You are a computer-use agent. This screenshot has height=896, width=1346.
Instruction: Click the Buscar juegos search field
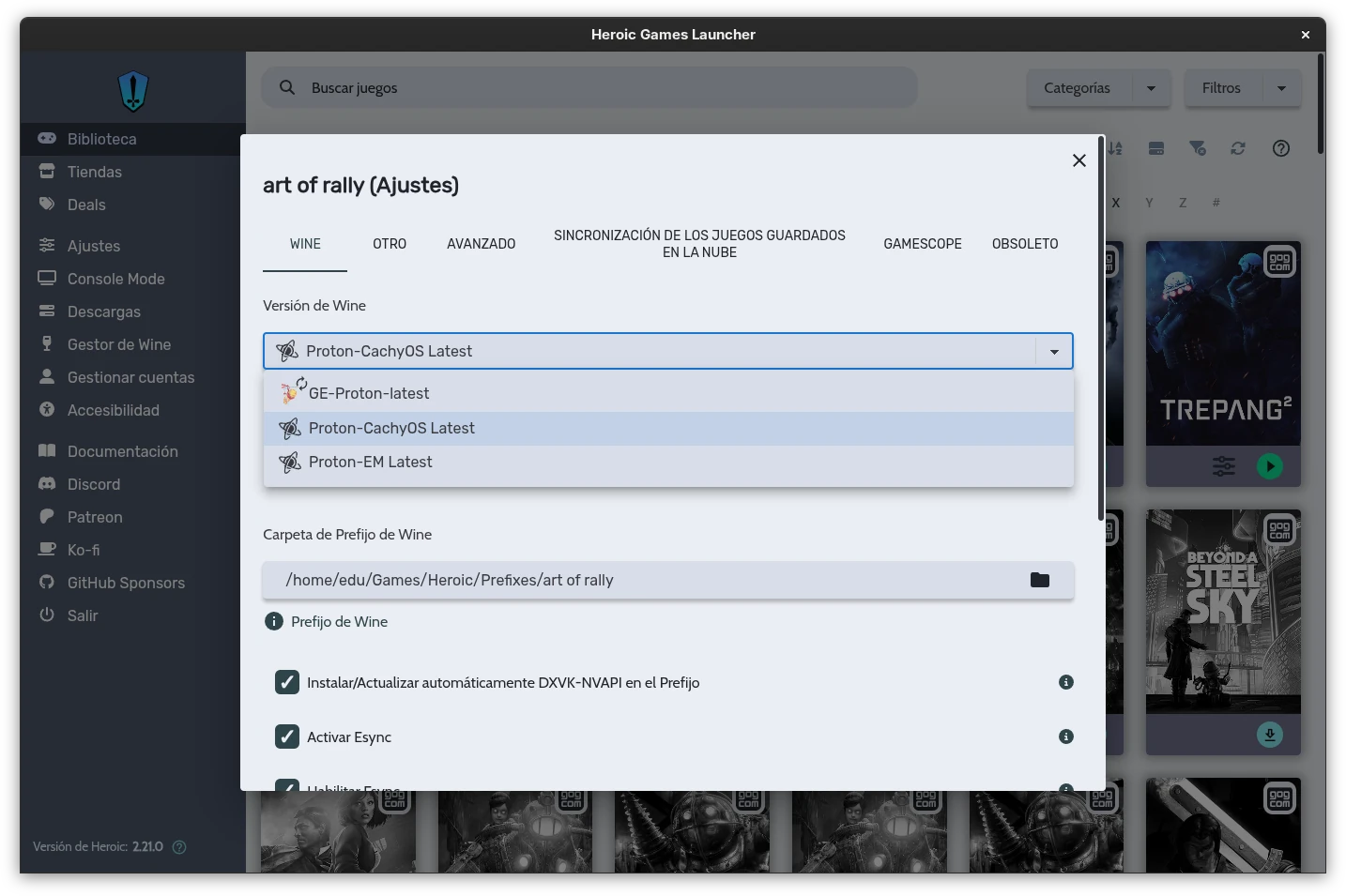coord(589,87)
